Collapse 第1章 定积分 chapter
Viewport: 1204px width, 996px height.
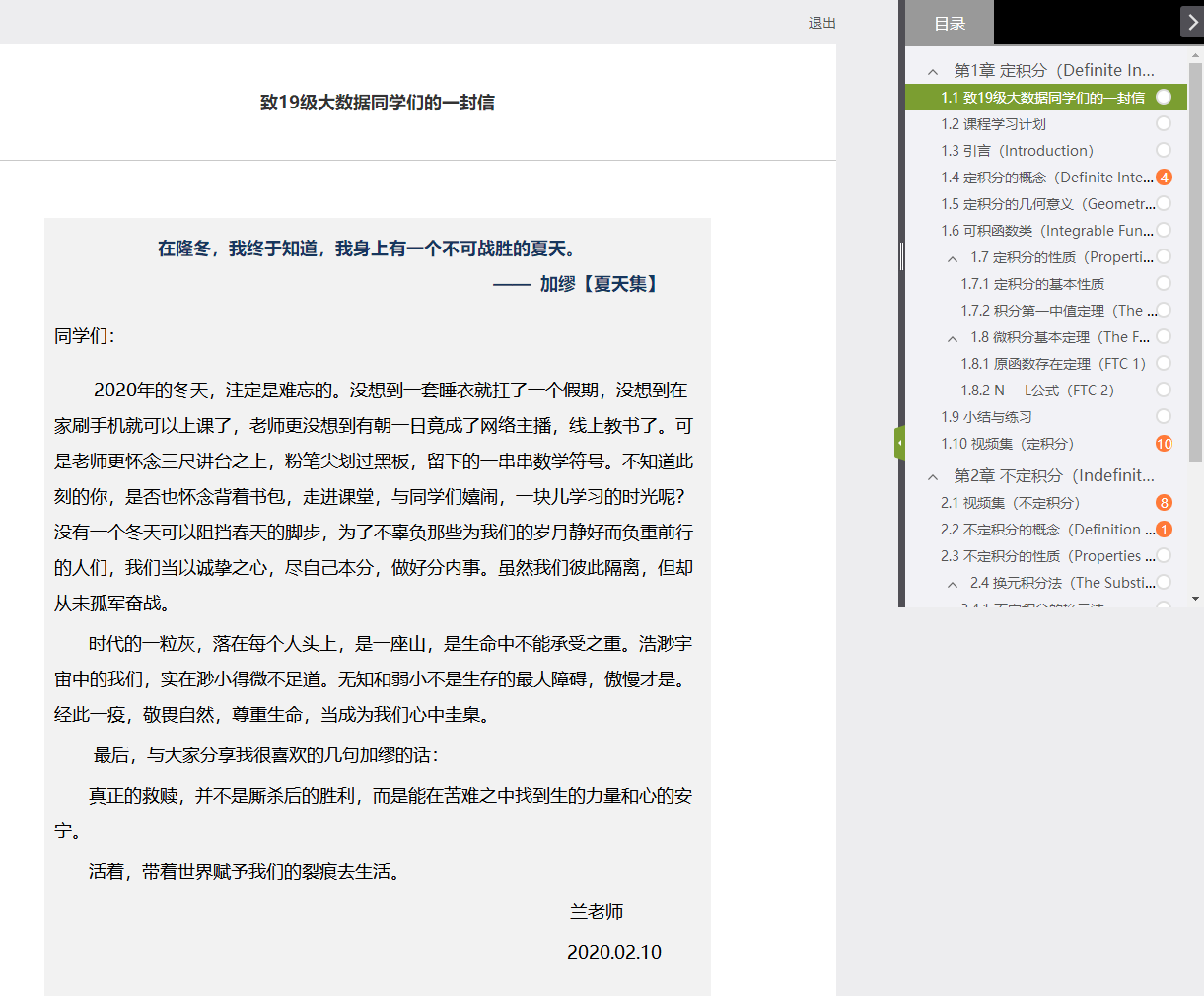point(933,71)
